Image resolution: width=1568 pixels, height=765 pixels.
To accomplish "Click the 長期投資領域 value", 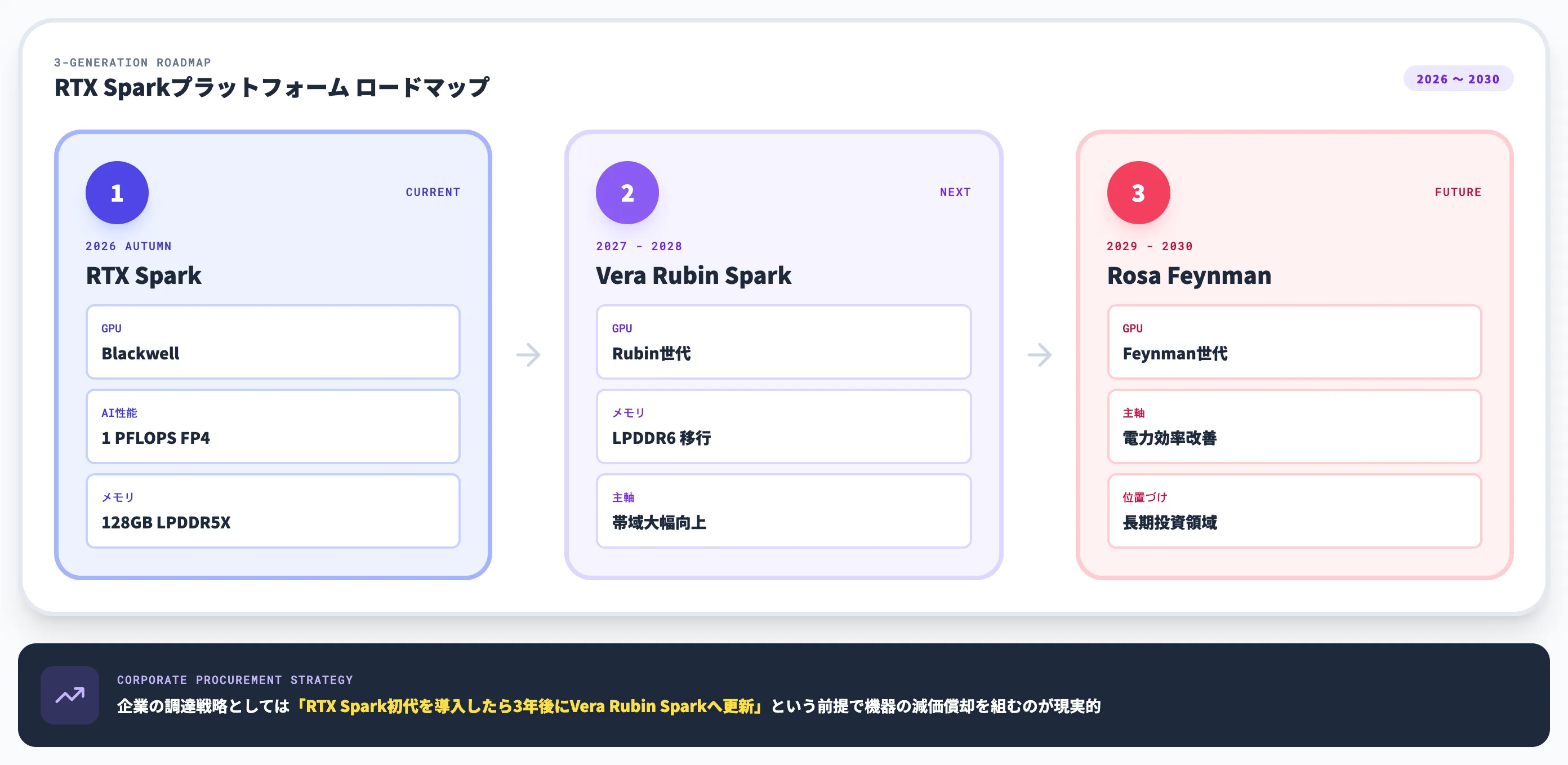I will point(1169,523).
